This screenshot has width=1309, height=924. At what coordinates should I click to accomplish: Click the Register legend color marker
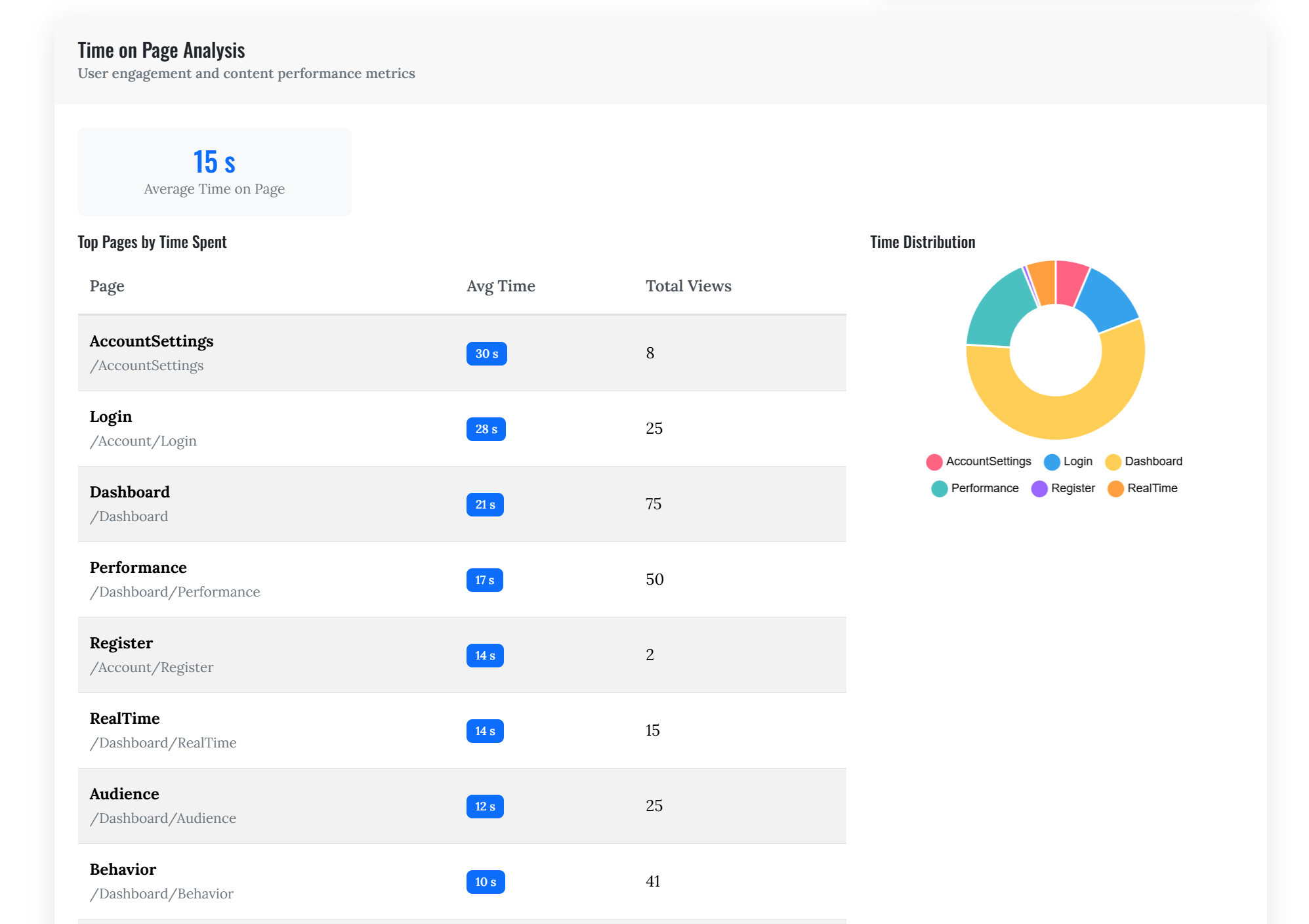click(1040, 488)
